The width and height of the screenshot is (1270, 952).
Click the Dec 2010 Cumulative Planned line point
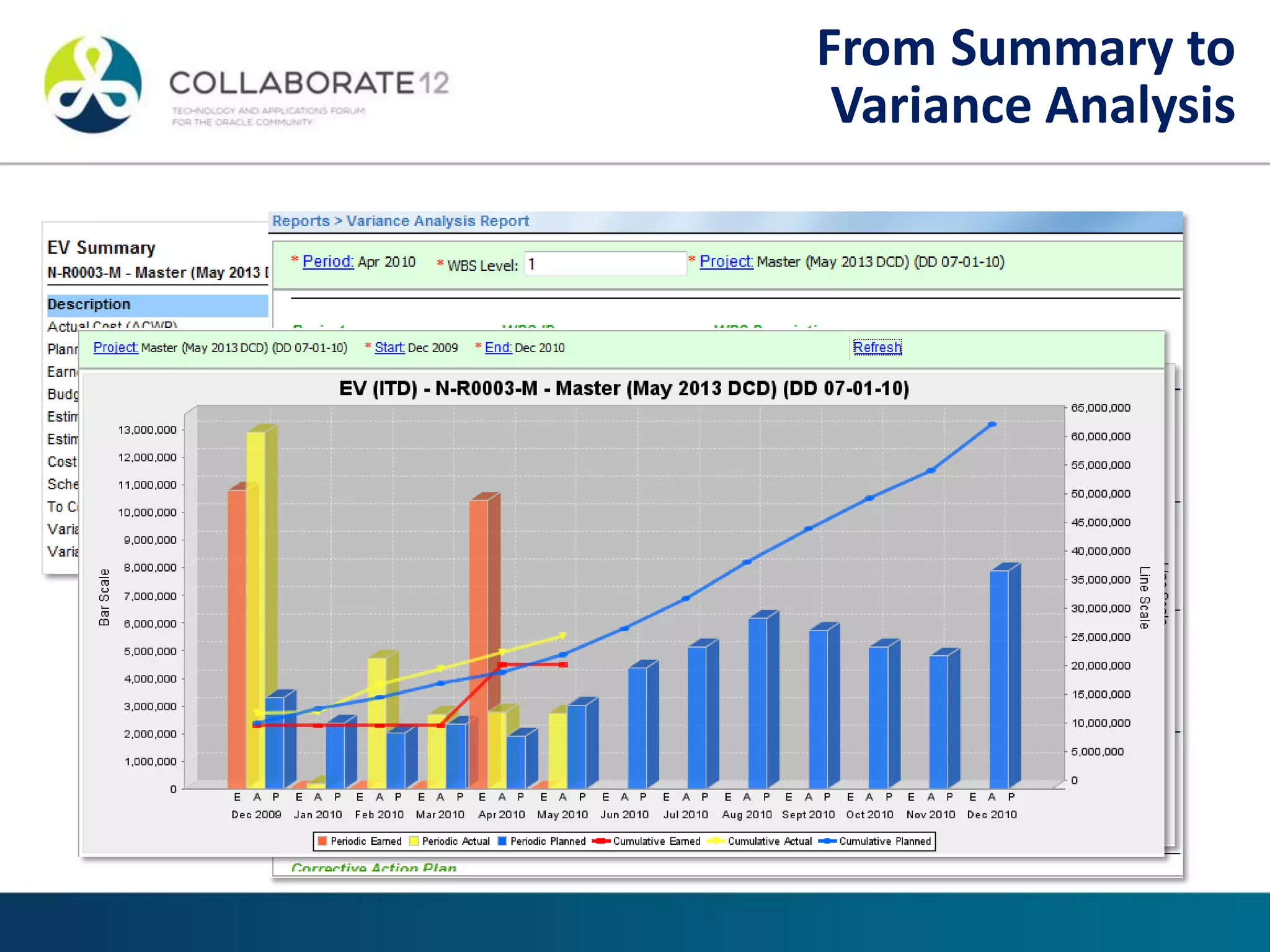click(992, 425)
